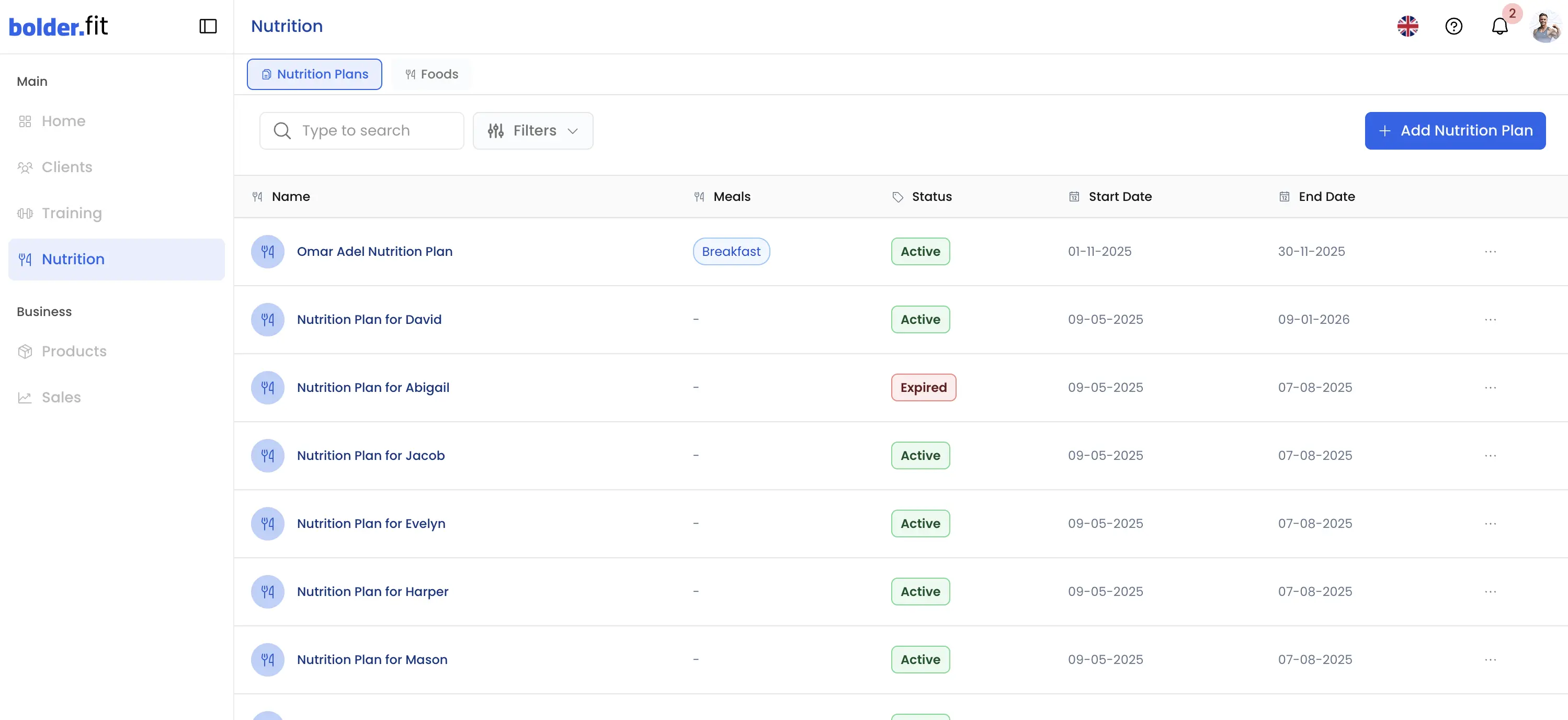The height and width of the screenshot is (720, 1568).
Task: Open Nutrition Plan for Evelyn
Action: 371,524
